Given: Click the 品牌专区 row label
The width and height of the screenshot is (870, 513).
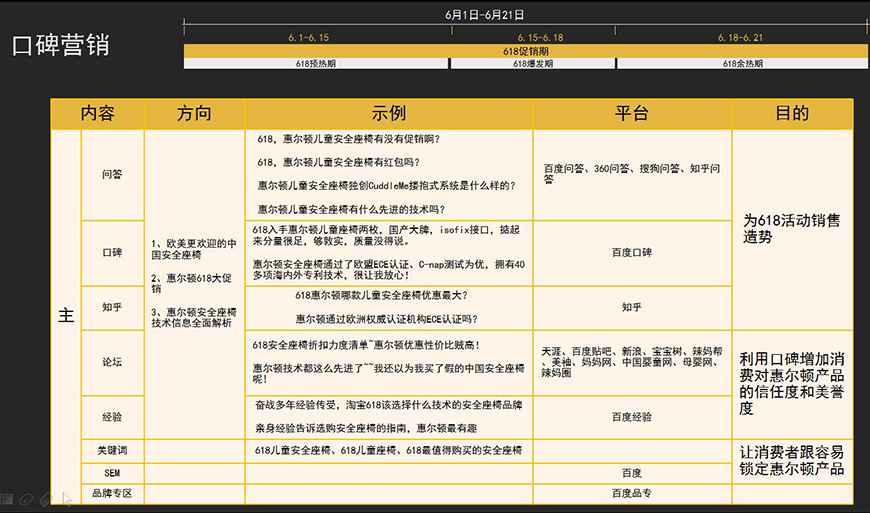Looking at the screenshot, I should 112,493.
